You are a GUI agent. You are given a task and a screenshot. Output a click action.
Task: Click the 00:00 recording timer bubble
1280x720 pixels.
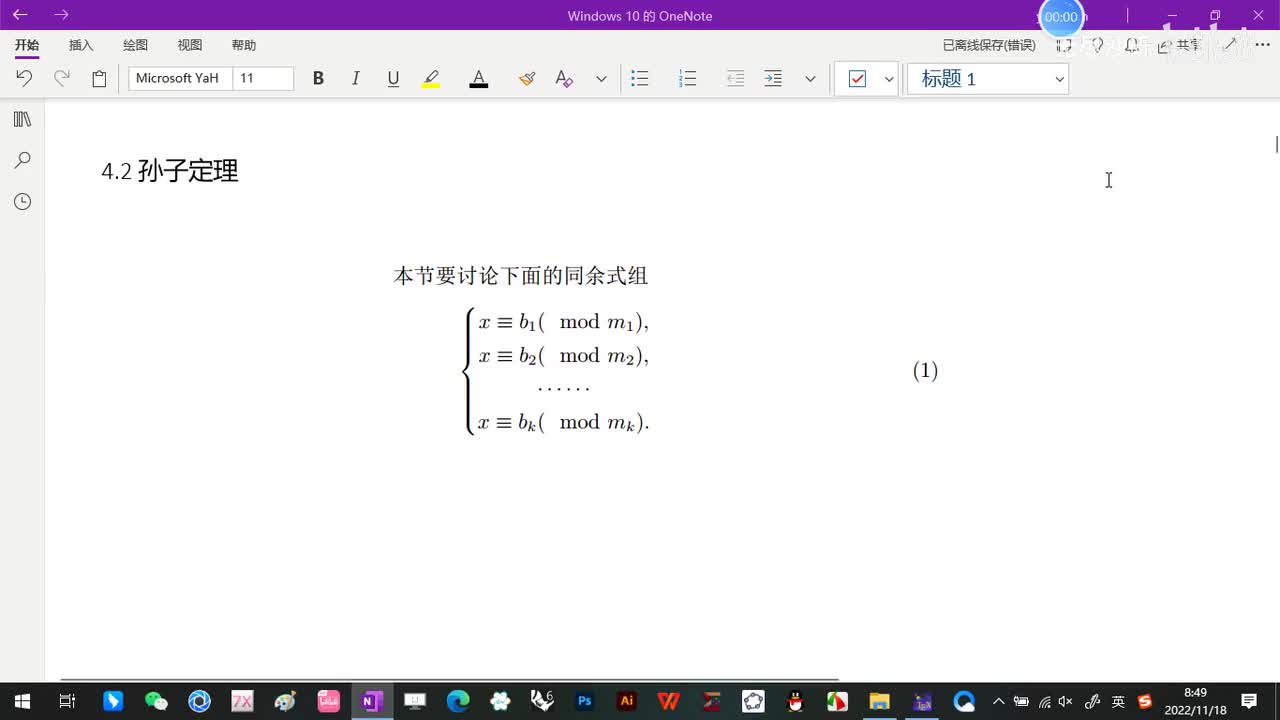(x=1061, y=17)
